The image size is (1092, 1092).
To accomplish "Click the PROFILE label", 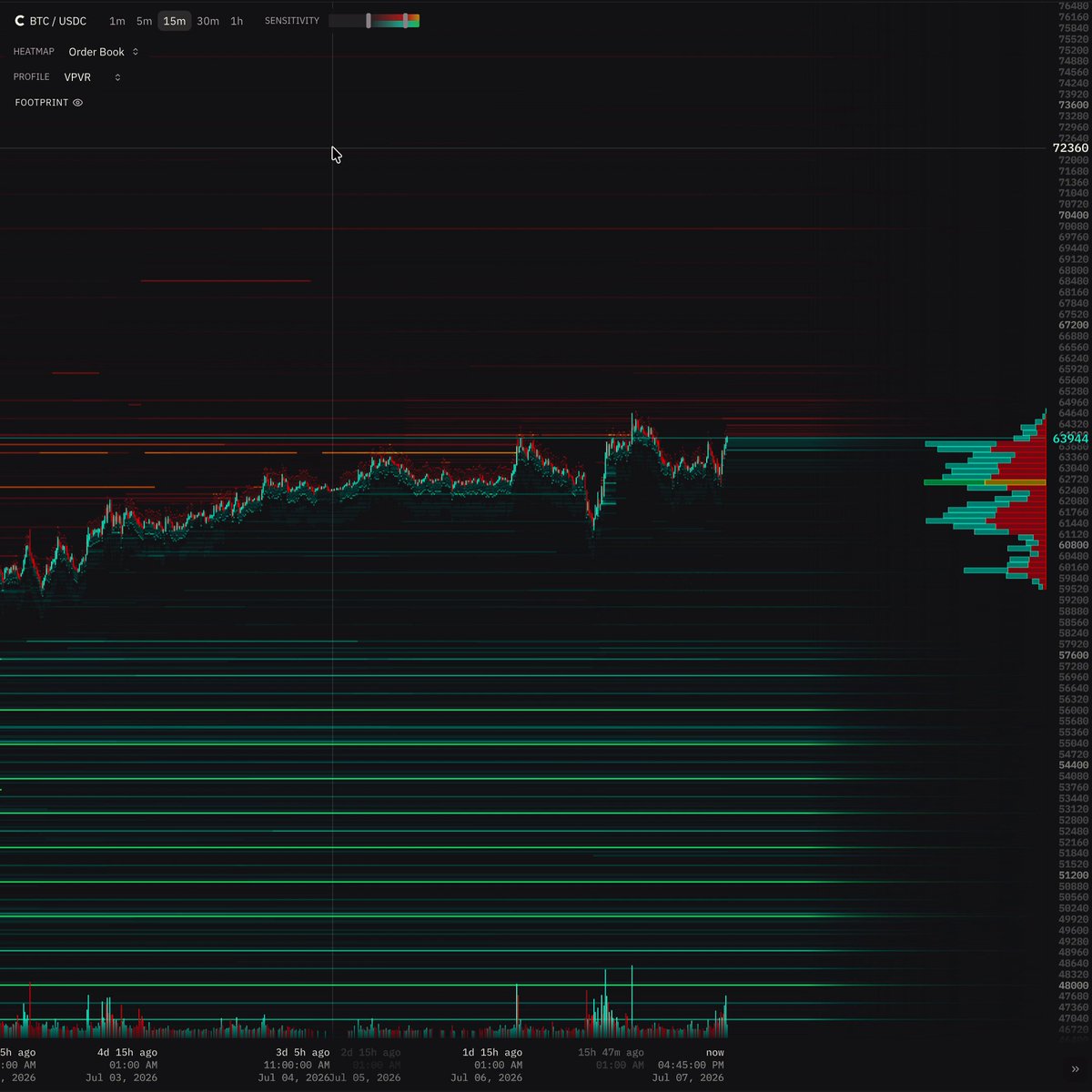I will point(32,77).
